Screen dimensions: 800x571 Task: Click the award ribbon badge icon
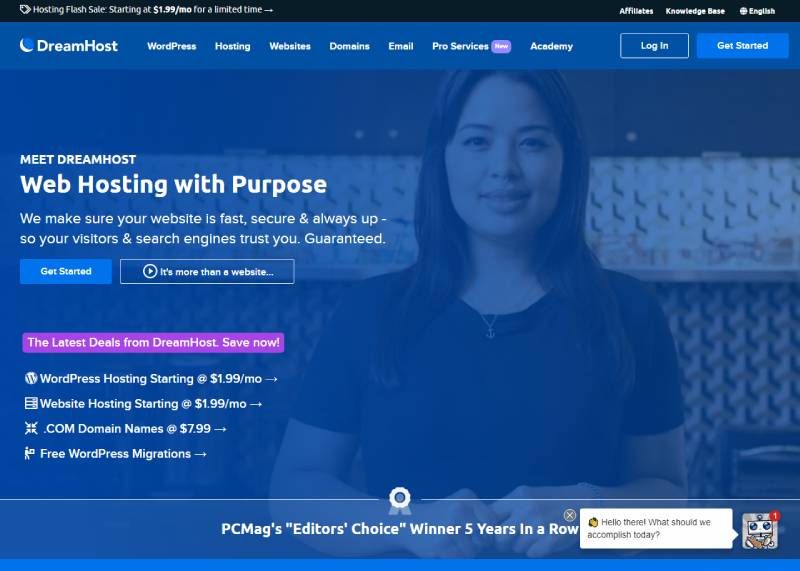(x=399, y=501)
